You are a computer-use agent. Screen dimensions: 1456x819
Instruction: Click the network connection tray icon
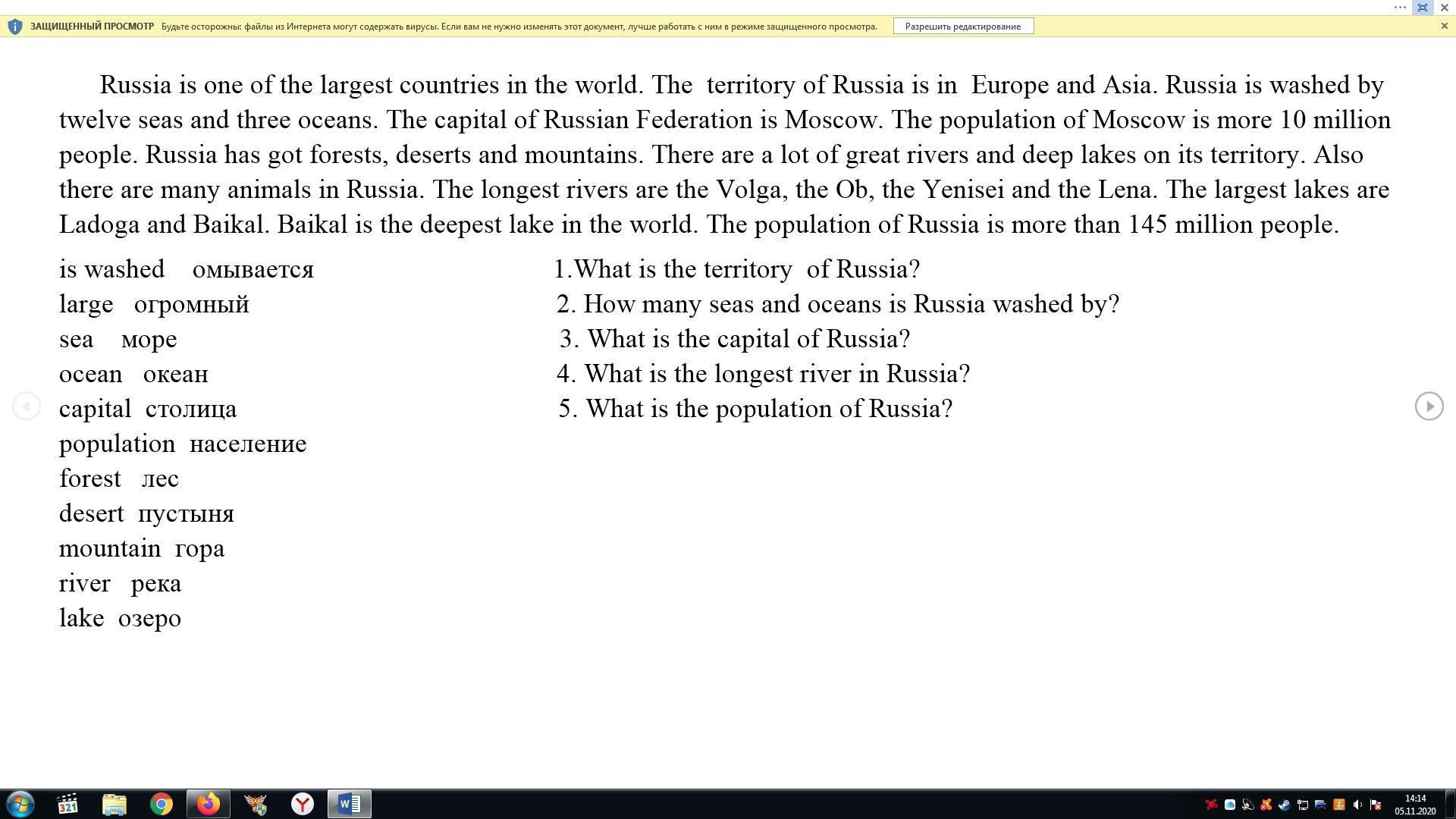point(1303,805)
